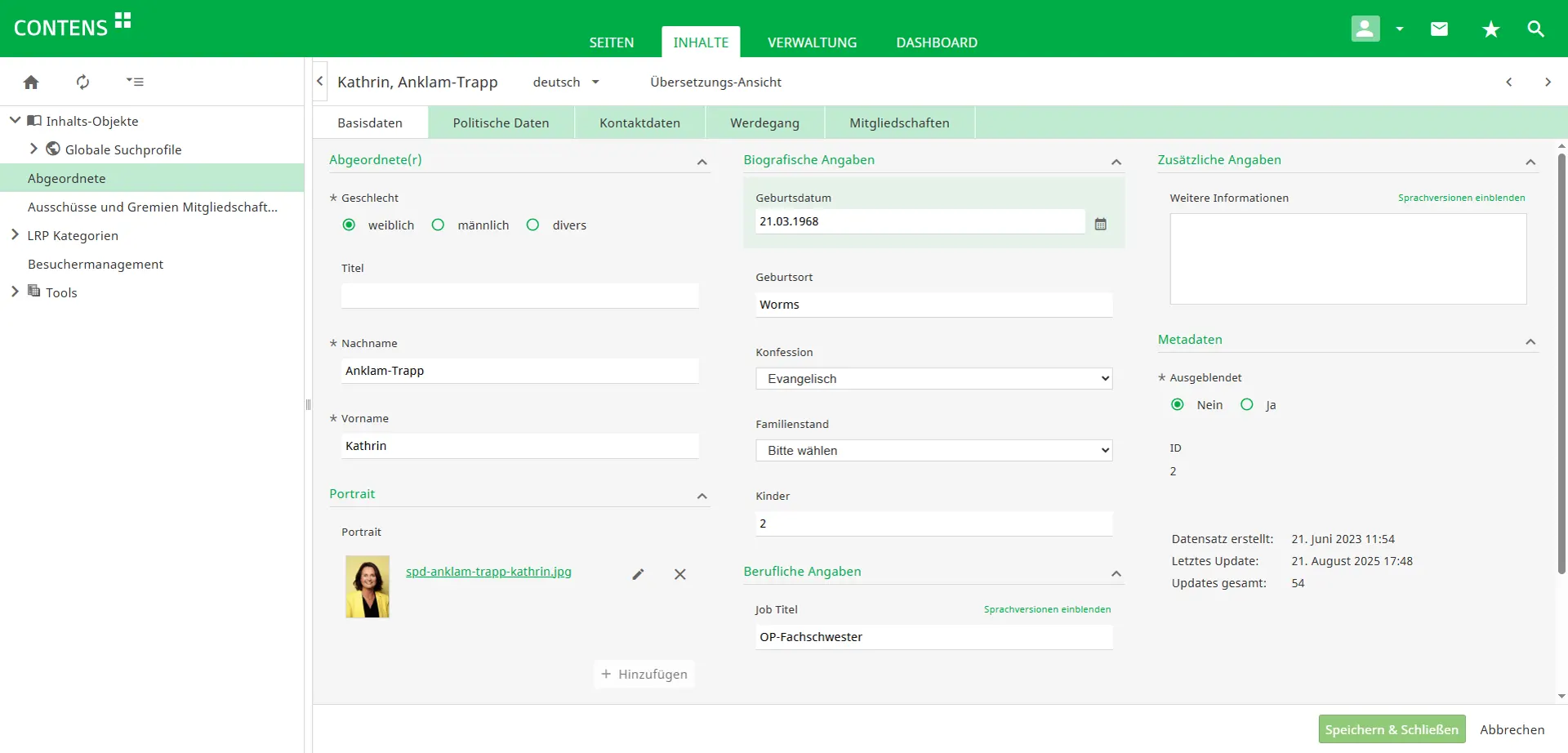Image resolution: width=1568 pixels, height=753 pixels.
Task: Expand the LRP Kategorien tree node
Action: pyautogui.click(x=15, y=235)
